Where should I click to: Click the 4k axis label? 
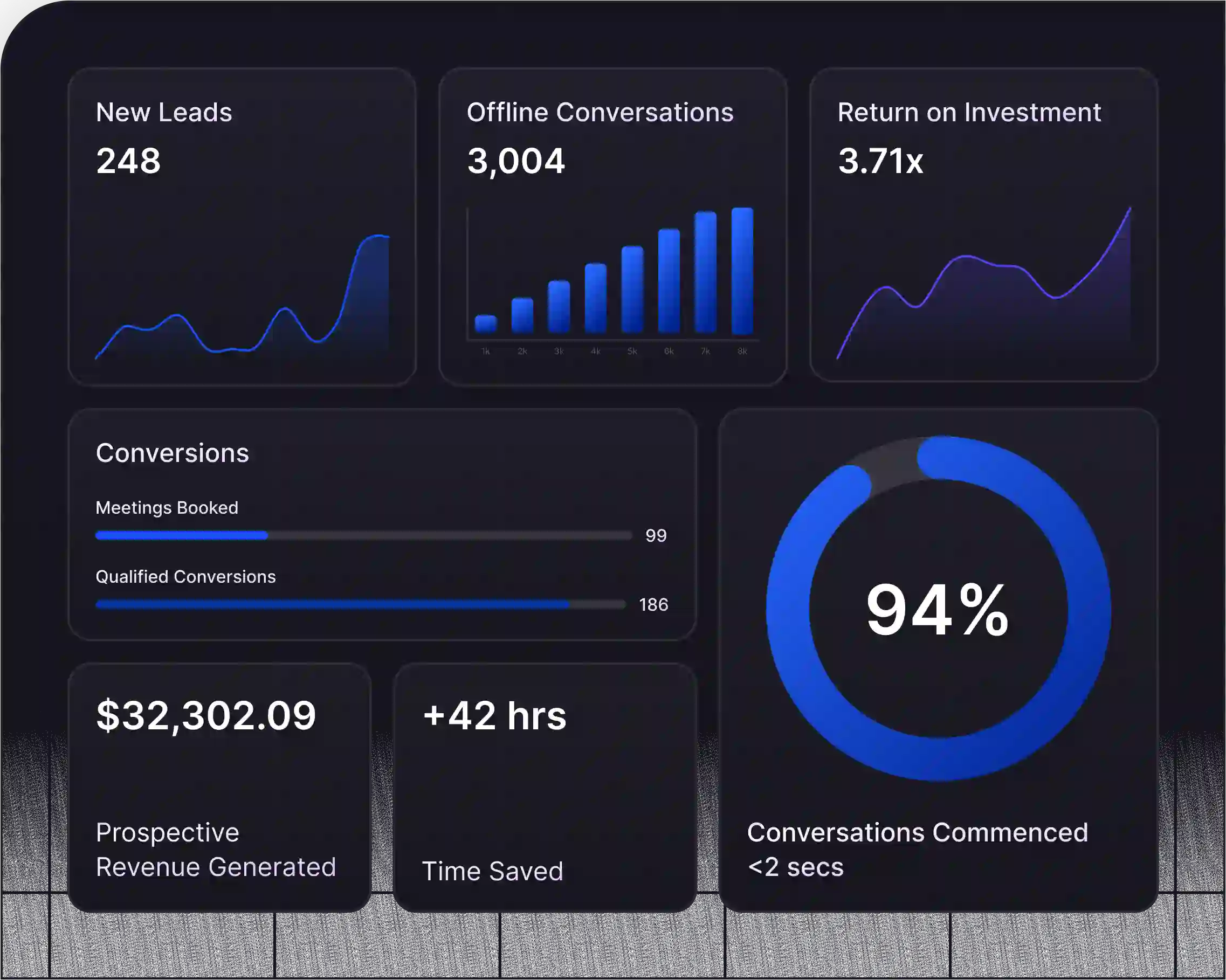[x=595, y=351]
